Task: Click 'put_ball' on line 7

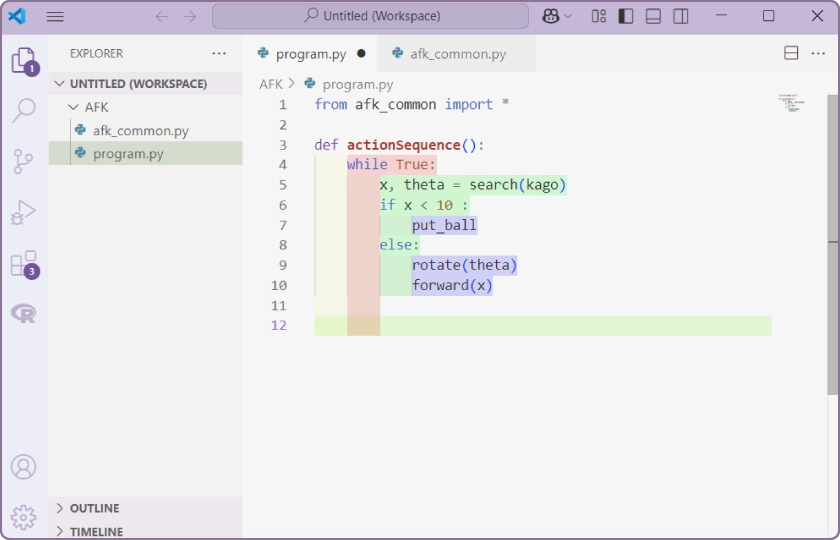Action: (x=444, y=225)
